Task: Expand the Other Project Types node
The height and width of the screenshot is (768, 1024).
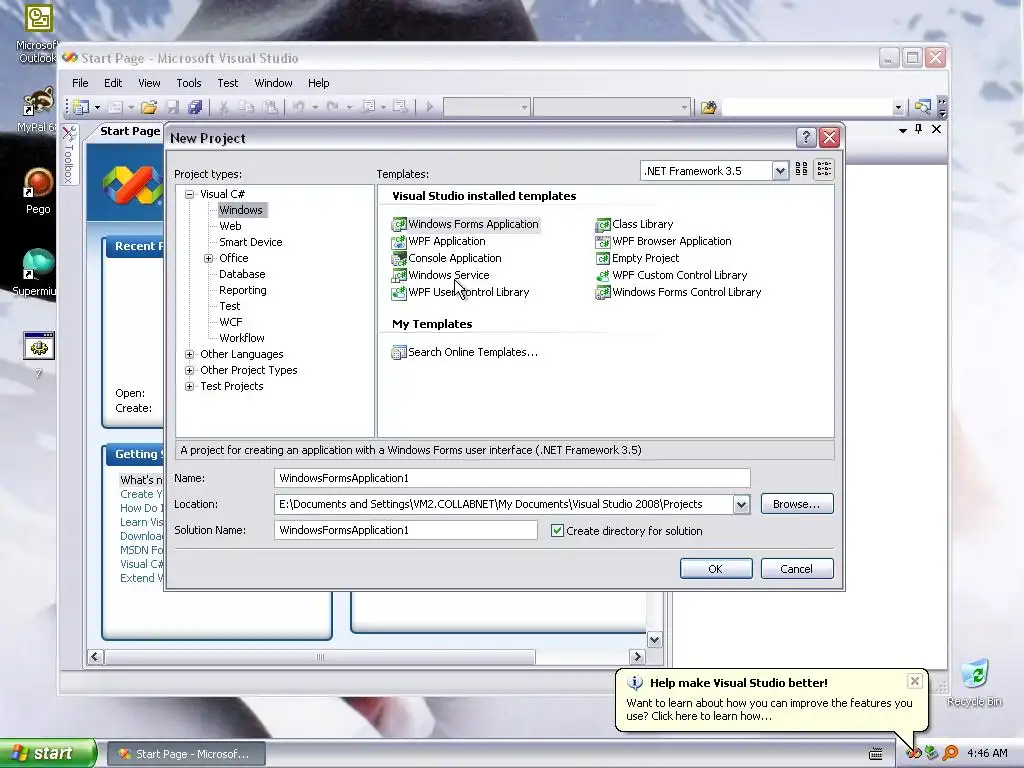Action: point(189,370)
